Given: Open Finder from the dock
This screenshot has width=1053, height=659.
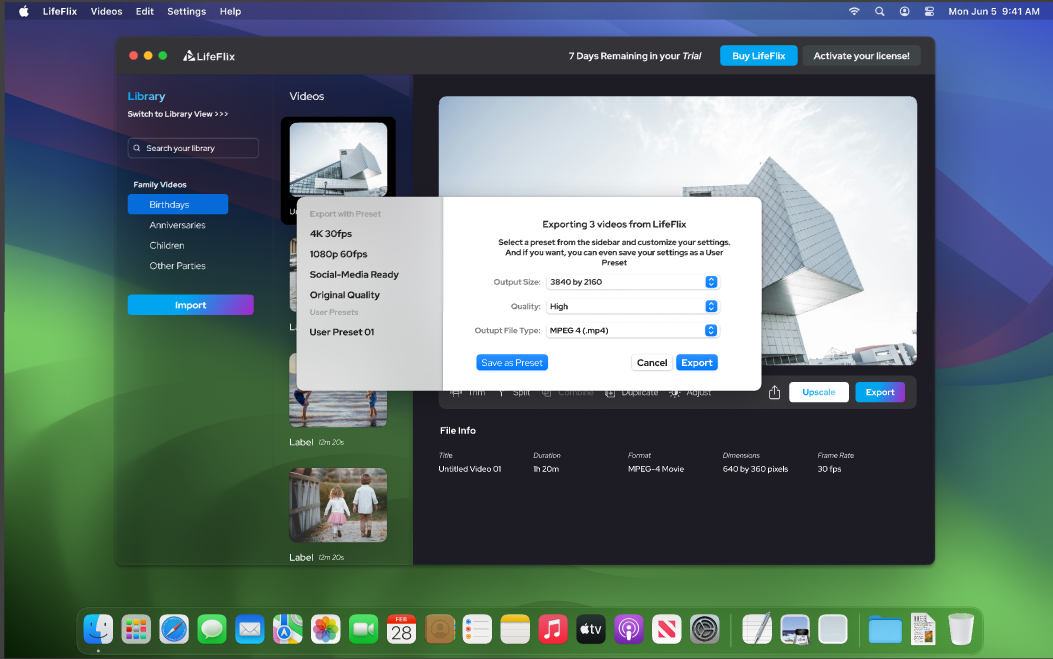Looking at the screenshot, I should (98, 630).
